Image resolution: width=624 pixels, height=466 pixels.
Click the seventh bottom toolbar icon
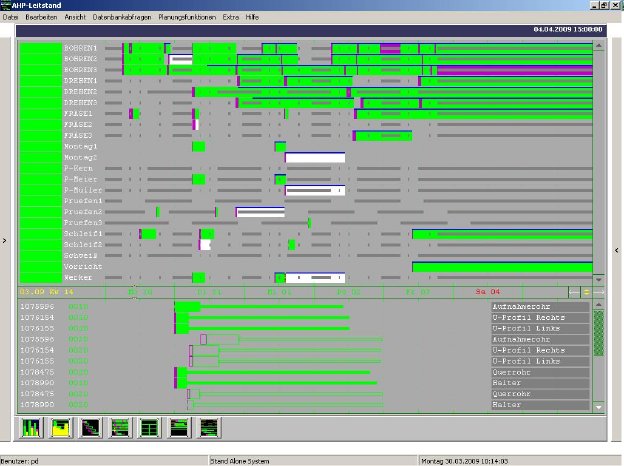click(210, 426)
